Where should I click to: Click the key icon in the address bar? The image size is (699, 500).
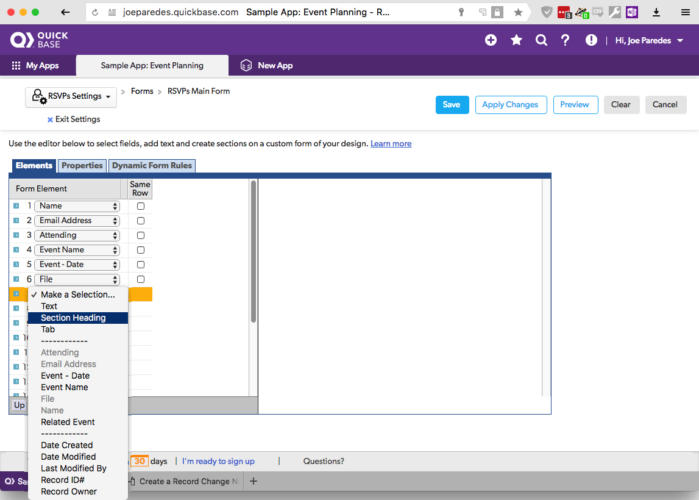pyautogui.click(x=461, y=12)
